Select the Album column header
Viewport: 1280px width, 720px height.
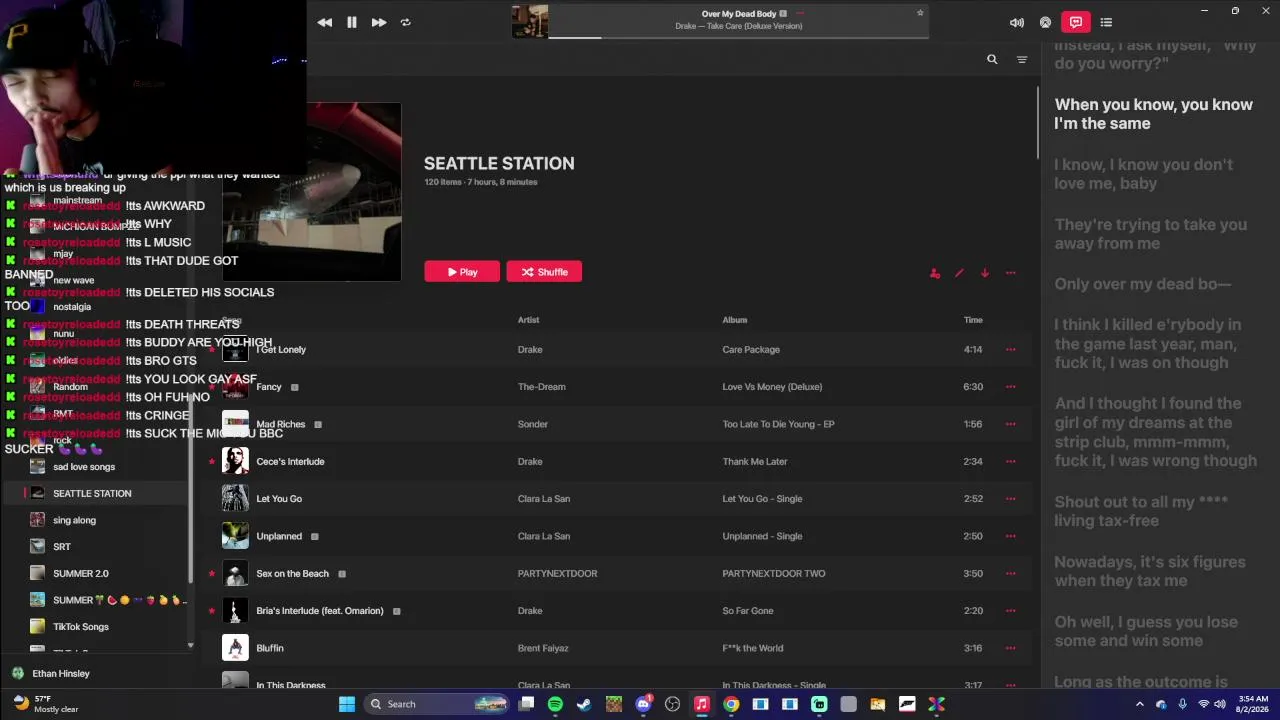coord(735,320)
